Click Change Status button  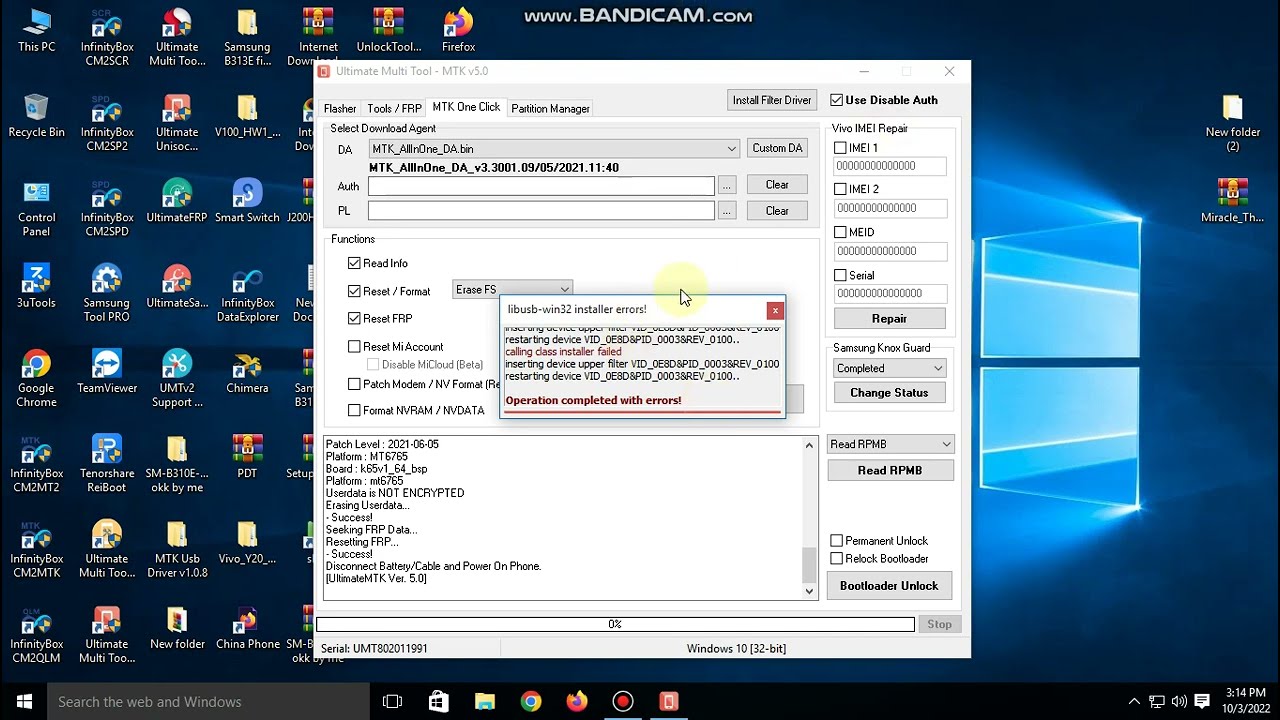click(889, 393)
